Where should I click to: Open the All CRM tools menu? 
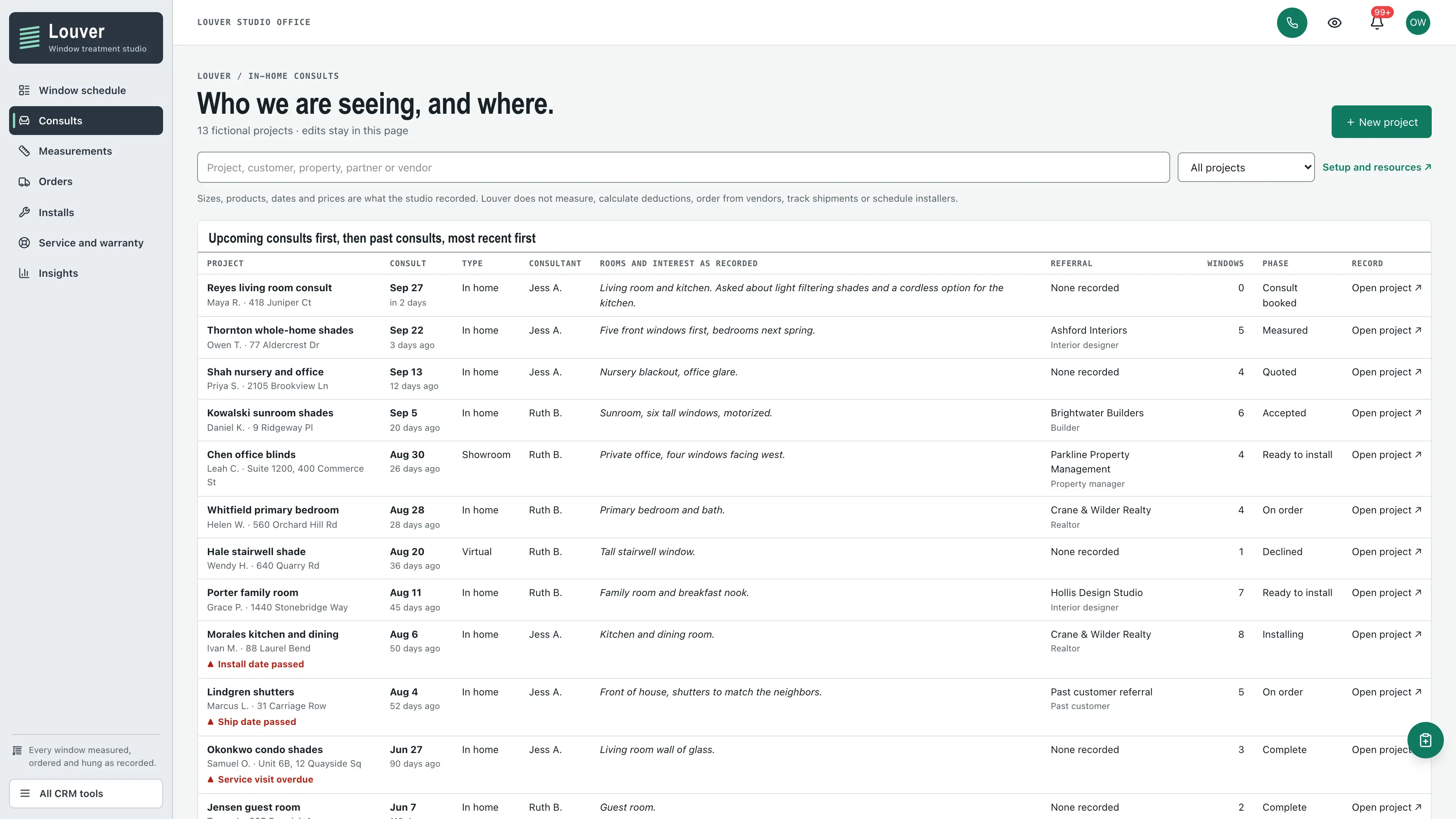click(86, 794)
